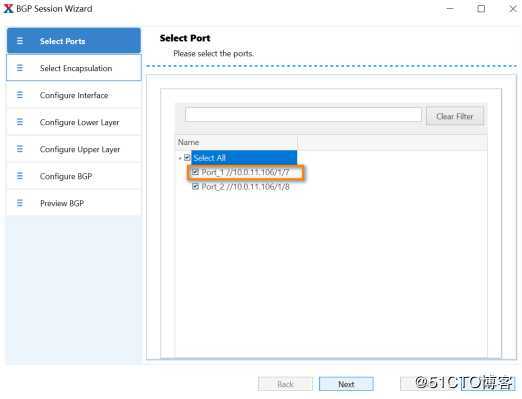
Task: Click the list icon beside Select Encapsulation
Action: pos(20,68)
